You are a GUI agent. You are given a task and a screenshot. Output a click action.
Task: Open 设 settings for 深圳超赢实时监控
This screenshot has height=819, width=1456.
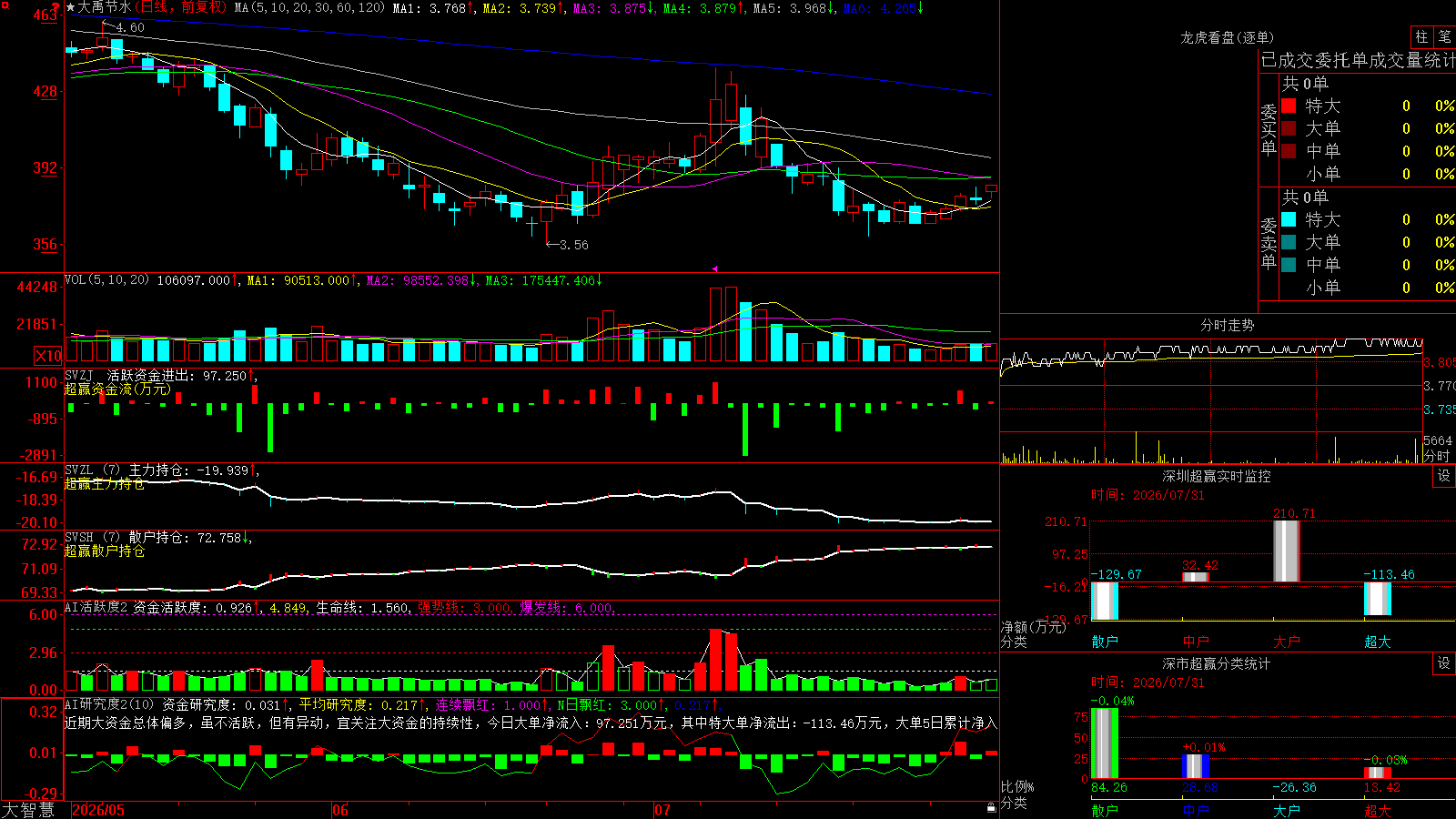(1444, 476)
